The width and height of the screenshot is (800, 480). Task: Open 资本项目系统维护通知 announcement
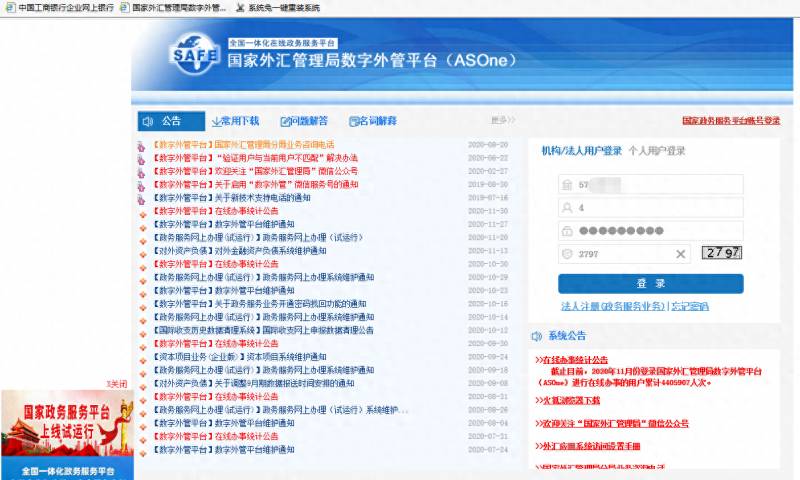(239, 357)
